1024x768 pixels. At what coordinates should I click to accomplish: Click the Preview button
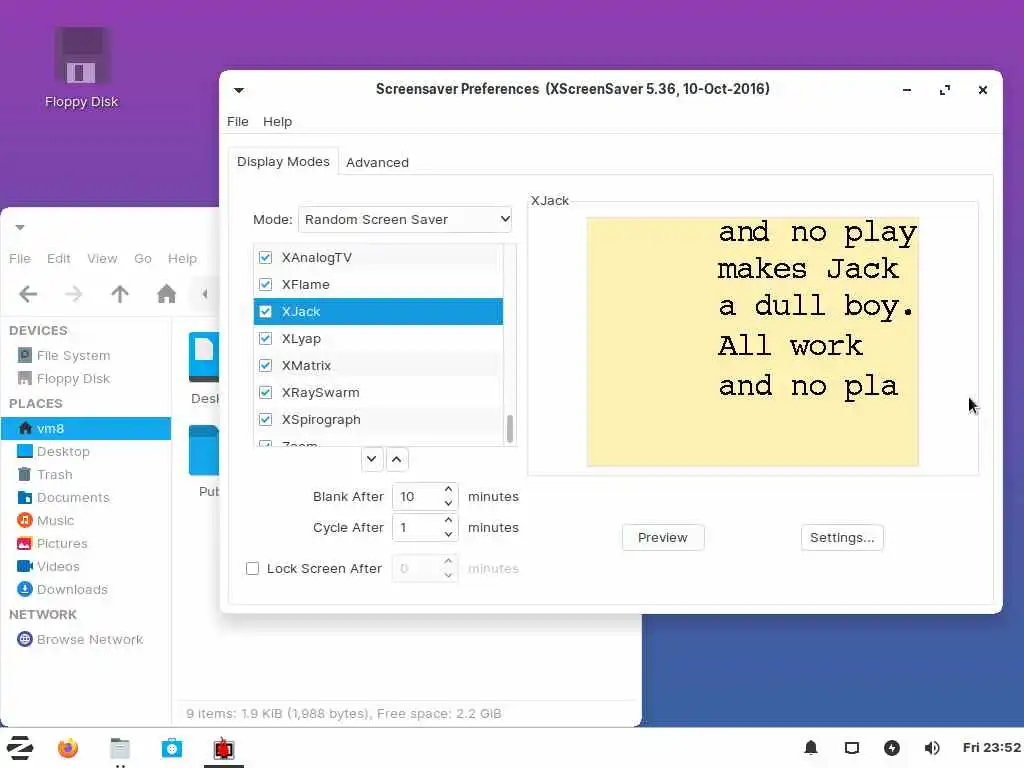pos(663,537)
